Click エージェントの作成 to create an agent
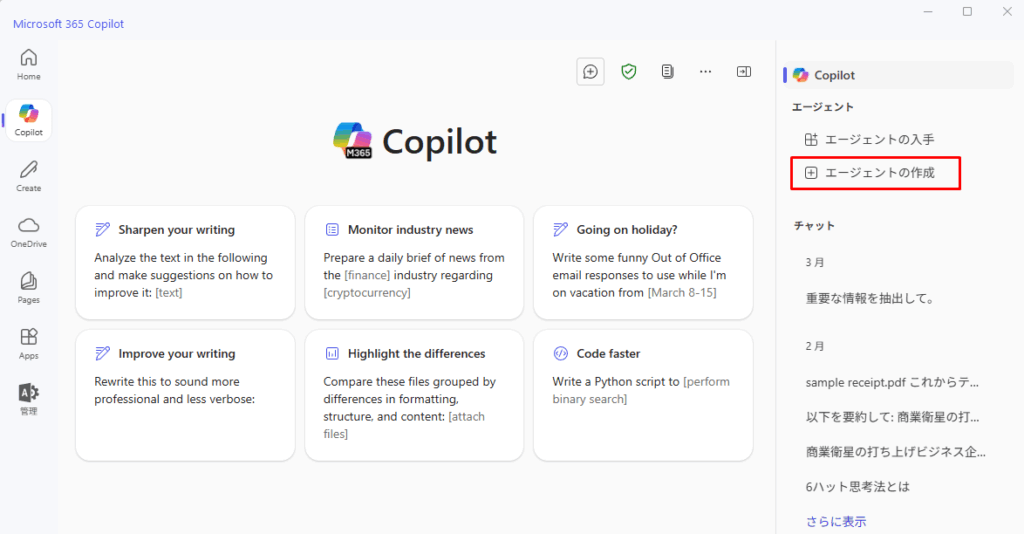Image resolution: width=1024 pixels, height=534 pixels. [875, 173]
